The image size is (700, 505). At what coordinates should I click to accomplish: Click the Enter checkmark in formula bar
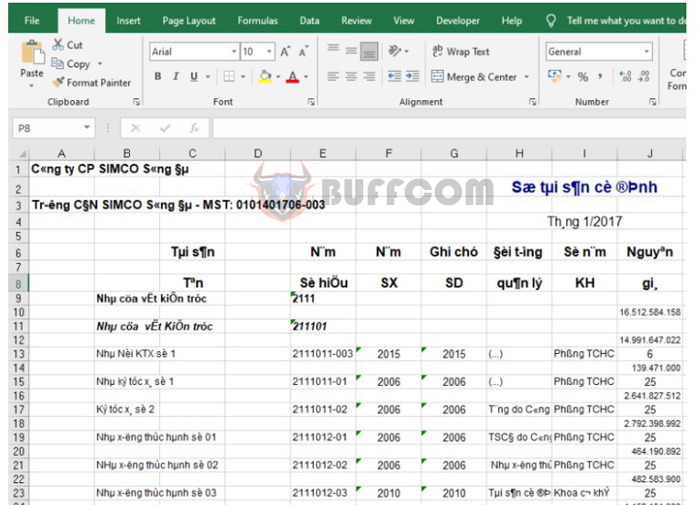165,129
